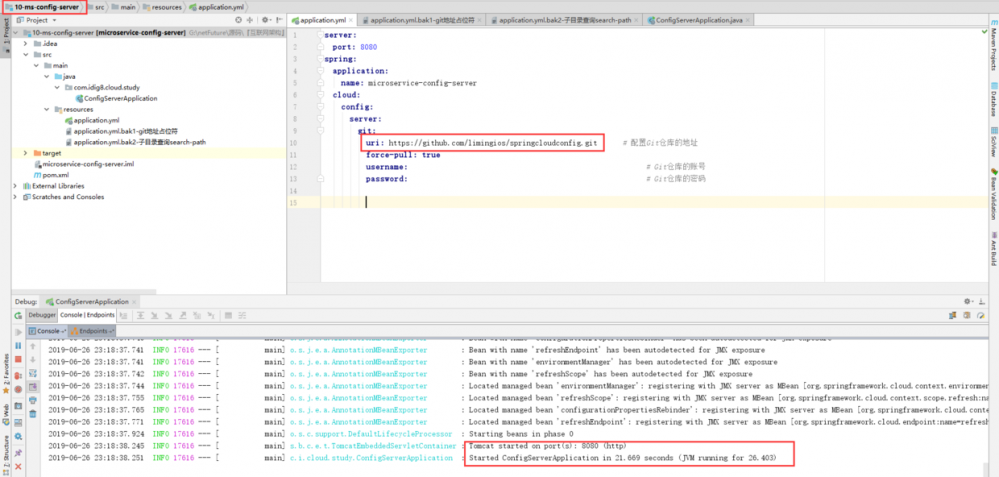Viewport: 999px width, 477px height.
Task: Expand the target folder
Action: click(25, 153)
